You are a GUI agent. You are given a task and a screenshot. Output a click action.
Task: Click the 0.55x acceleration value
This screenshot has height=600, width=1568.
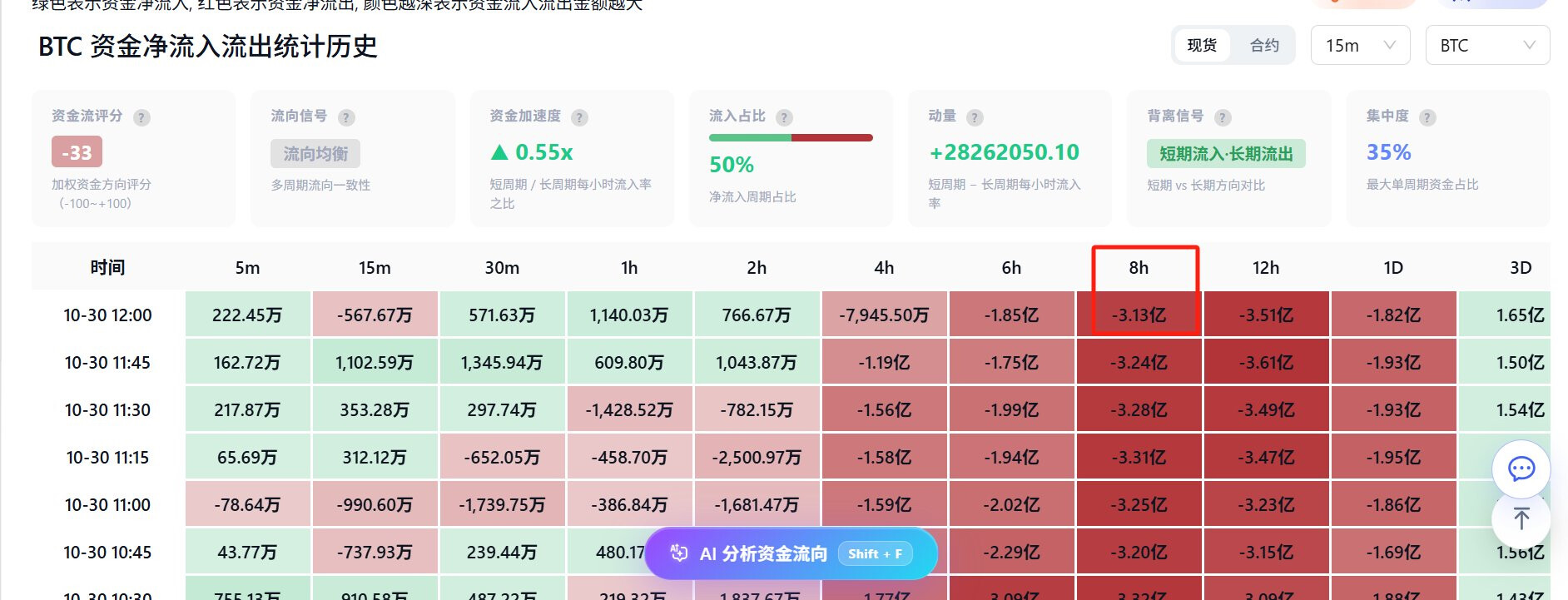(x=532, y=152)
